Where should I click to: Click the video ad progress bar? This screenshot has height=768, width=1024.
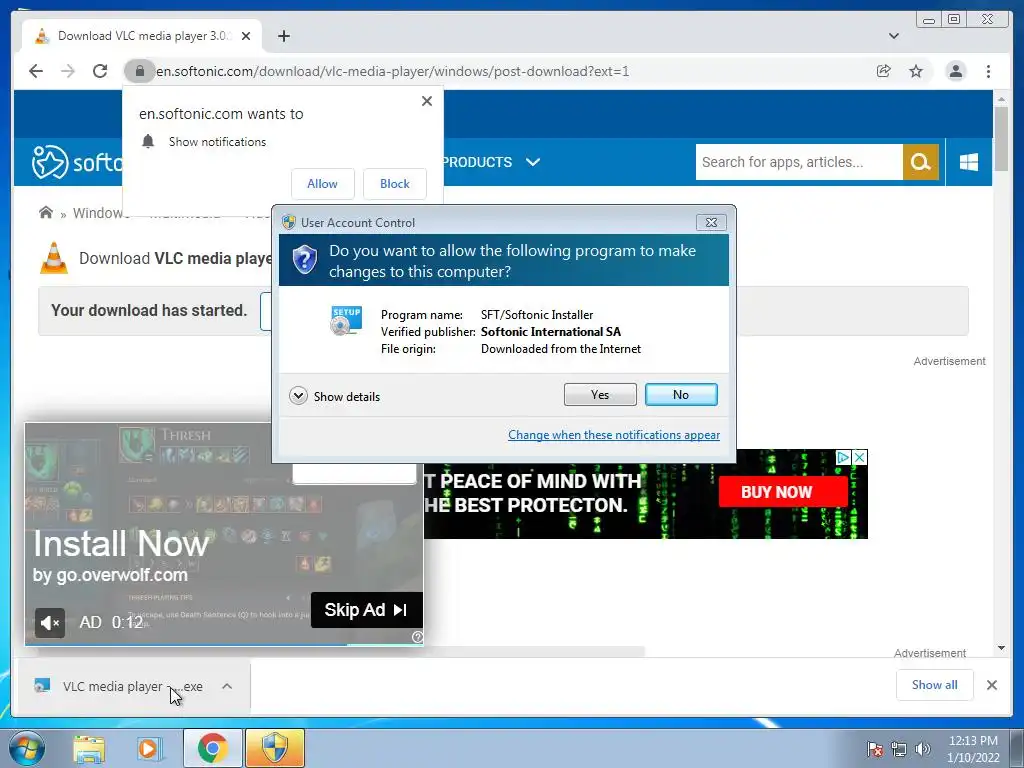(x=224, y=645)
